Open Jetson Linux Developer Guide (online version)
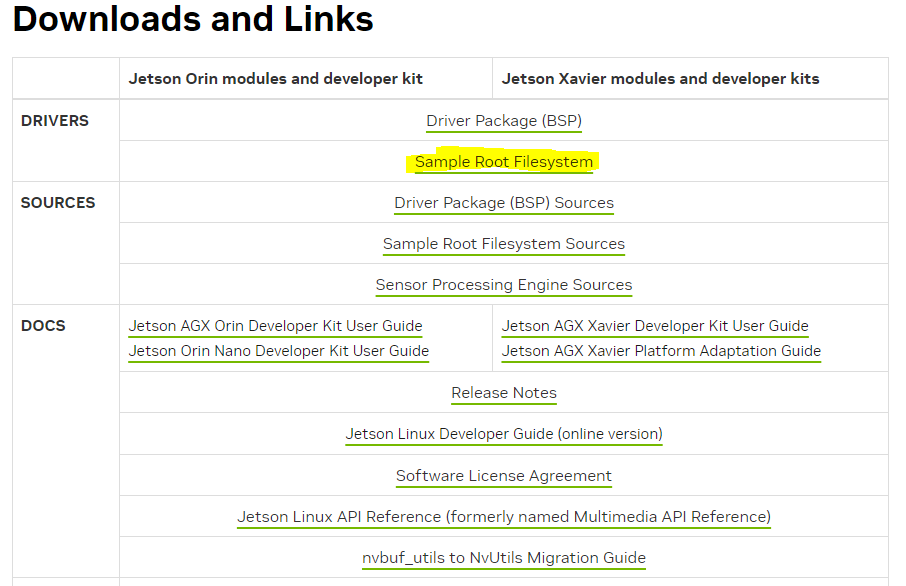The height and width of the screenshot is (586, 906). (x=504, y=434)
